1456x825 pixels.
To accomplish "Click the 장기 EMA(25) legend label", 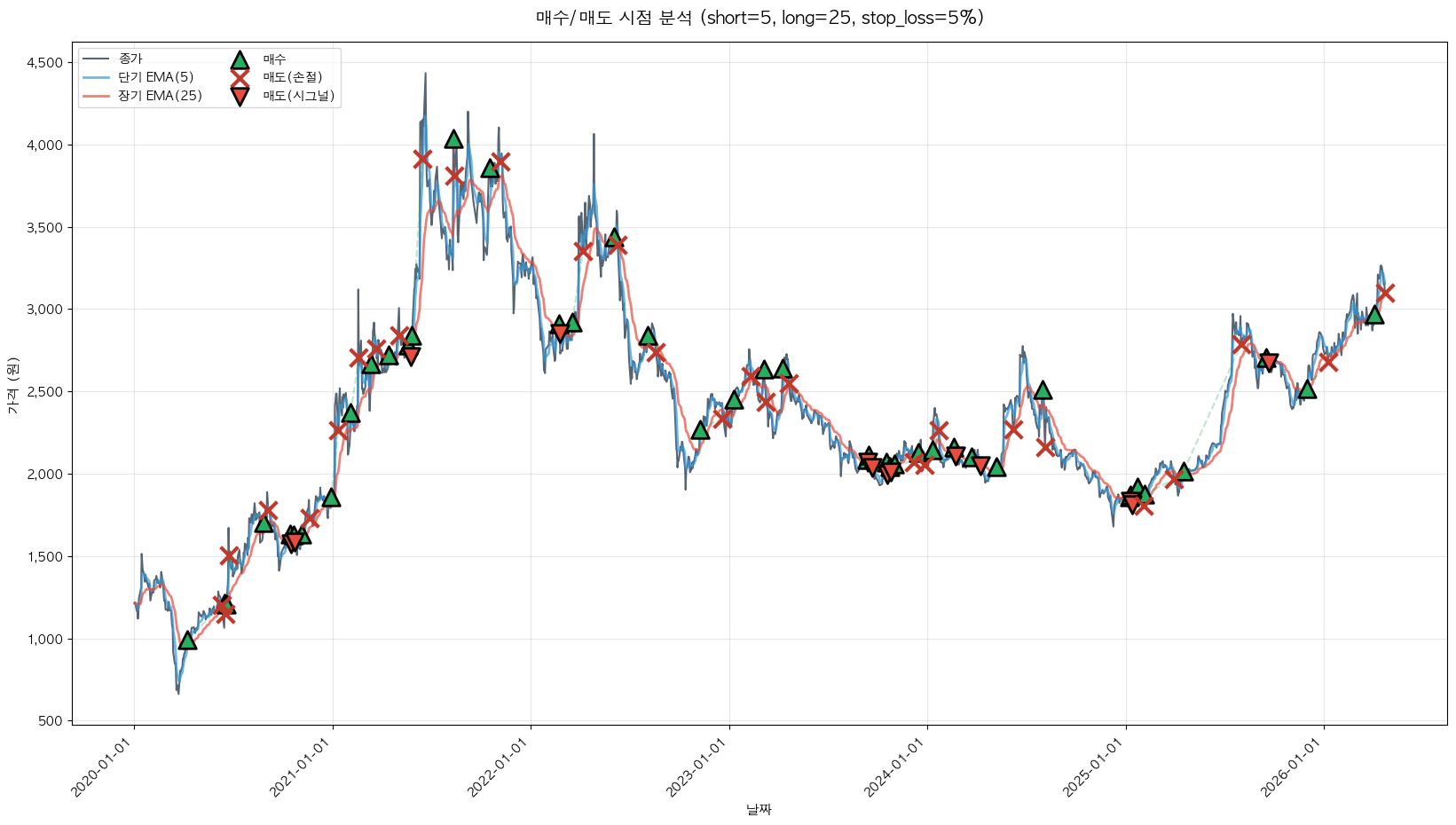I will (160, 97).
